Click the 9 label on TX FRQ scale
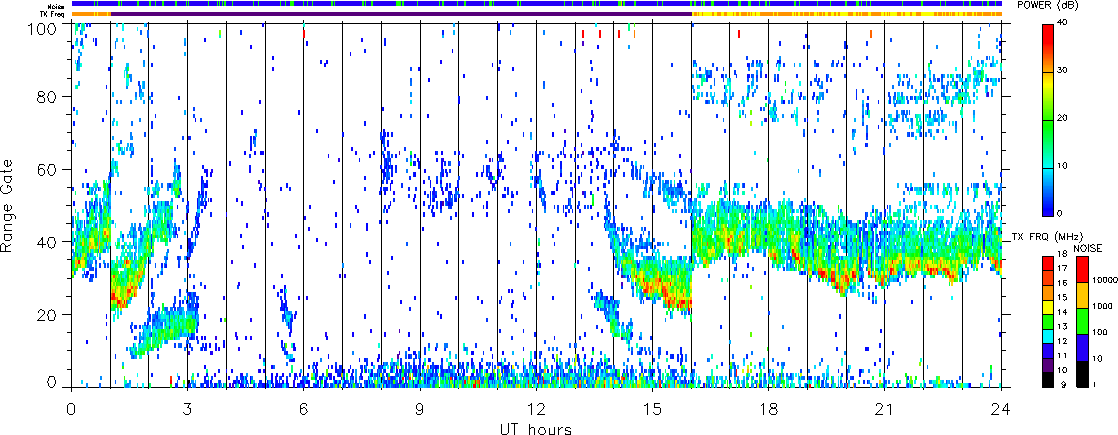 (1062, 385)
